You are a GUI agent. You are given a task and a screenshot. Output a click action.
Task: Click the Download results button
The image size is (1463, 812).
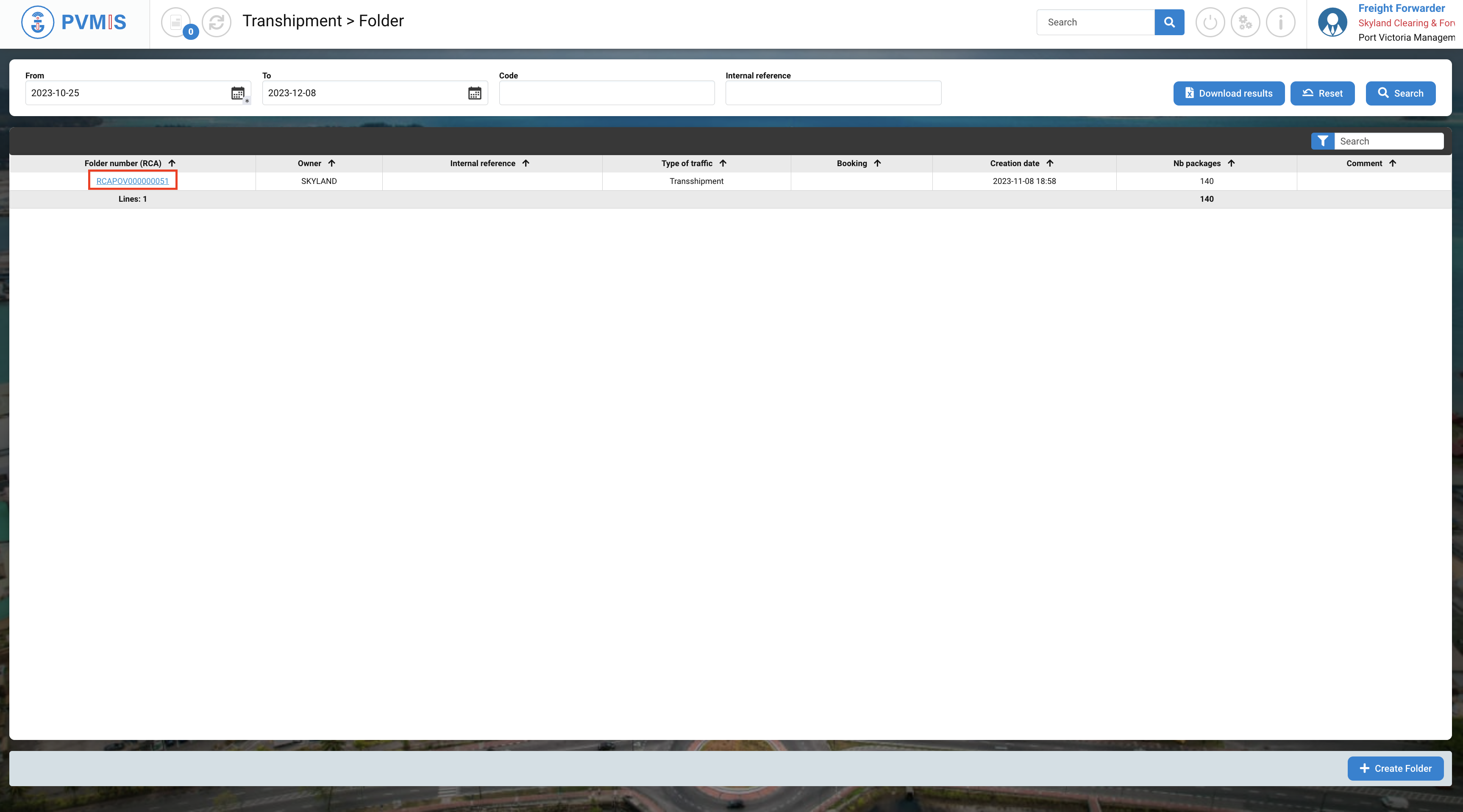(x=1229, y=93)
